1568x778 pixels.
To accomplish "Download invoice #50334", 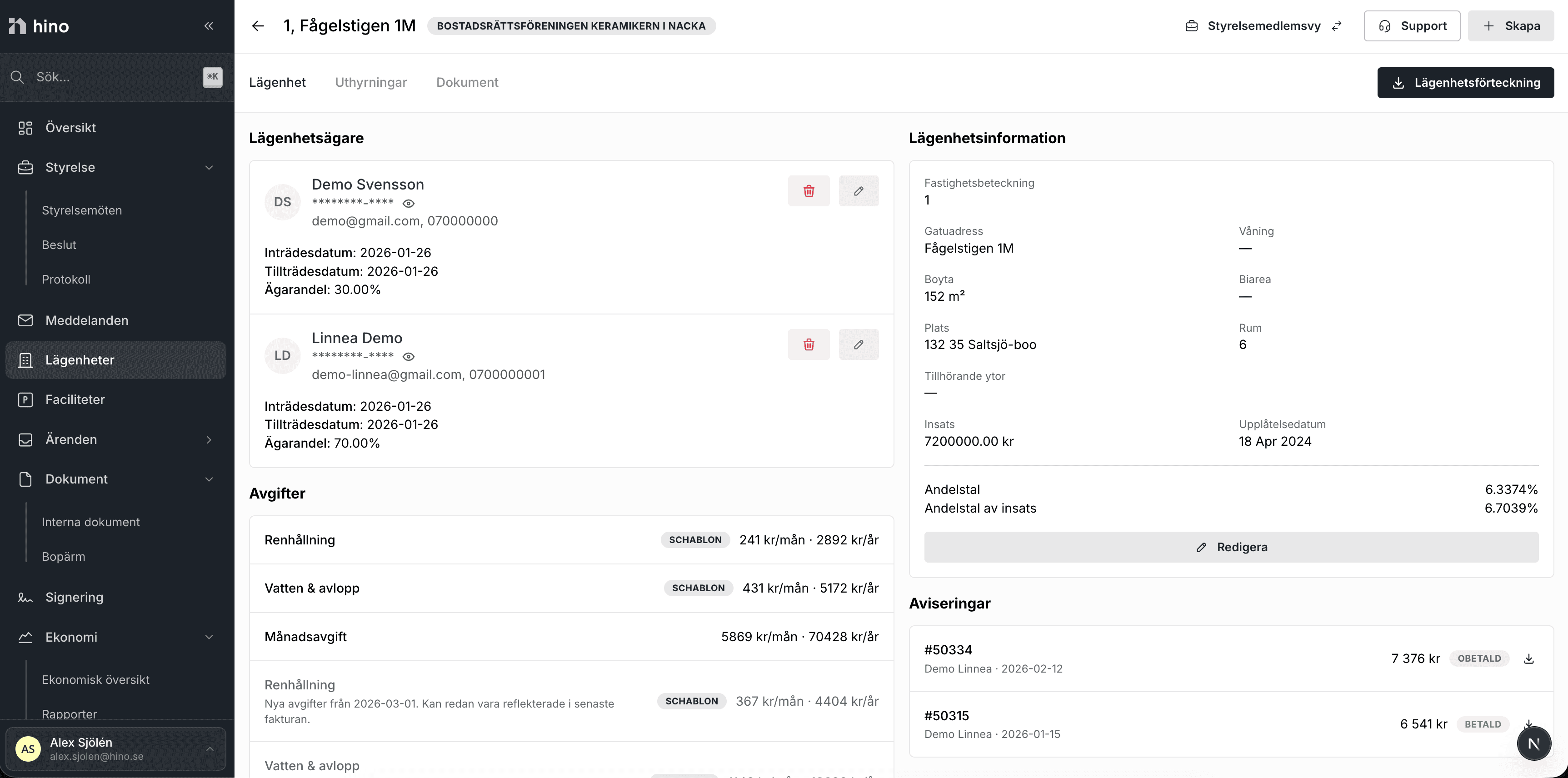I will (1528, 658).
